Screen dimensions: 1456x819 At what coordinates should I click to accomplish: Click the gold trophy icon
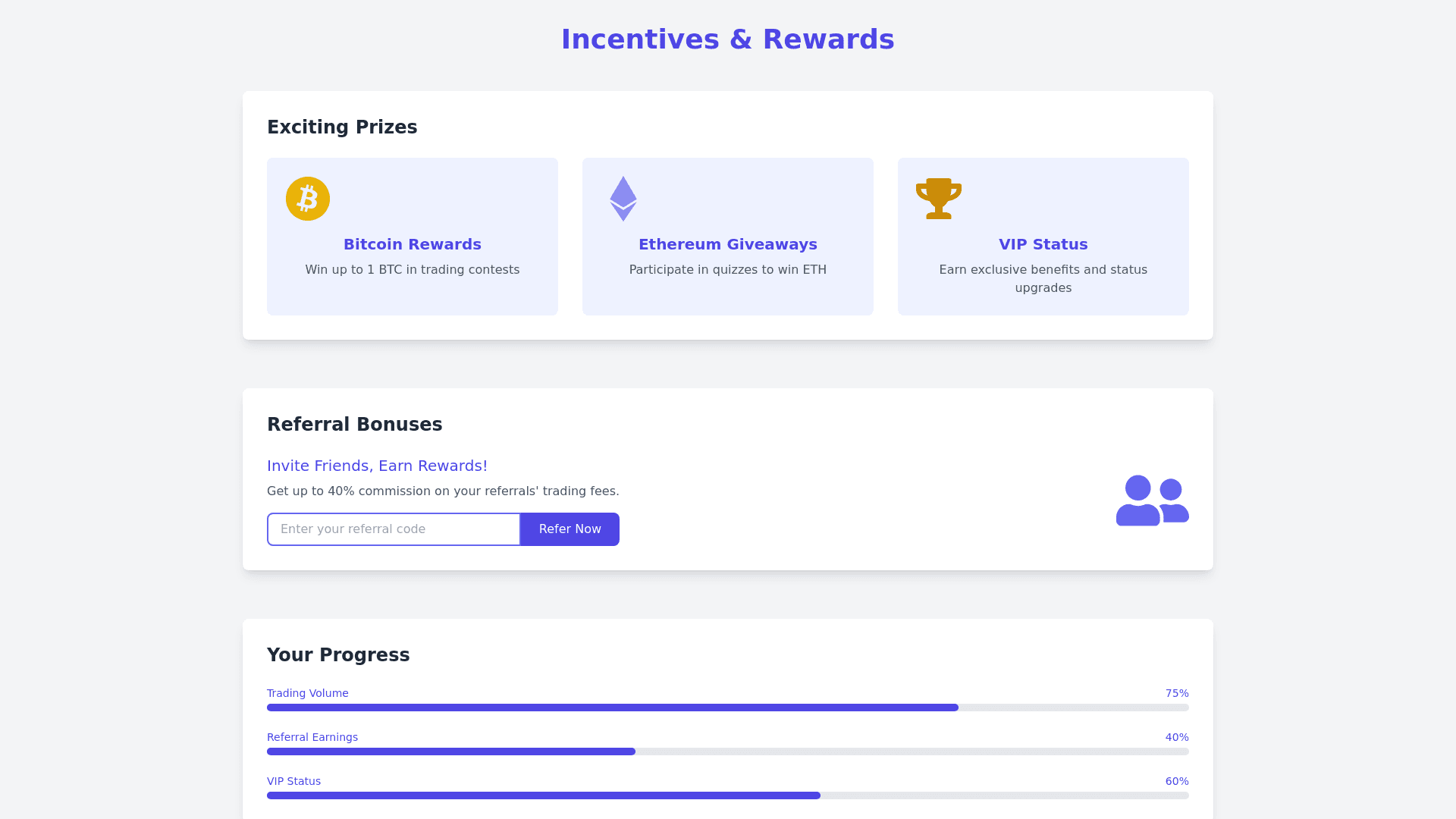tap(939, 199)
